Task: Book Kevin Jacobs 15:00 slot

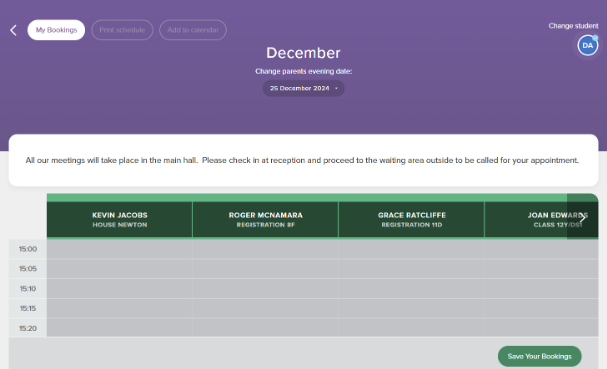Action: click(120, 249)
